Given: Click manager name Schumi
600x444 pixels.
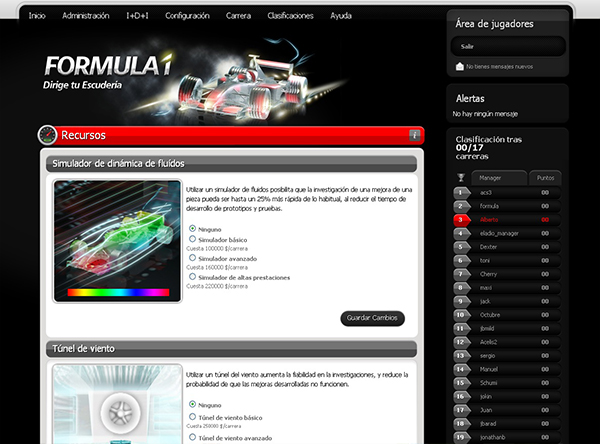Looking at the screenshot, I should coord(488,383).
